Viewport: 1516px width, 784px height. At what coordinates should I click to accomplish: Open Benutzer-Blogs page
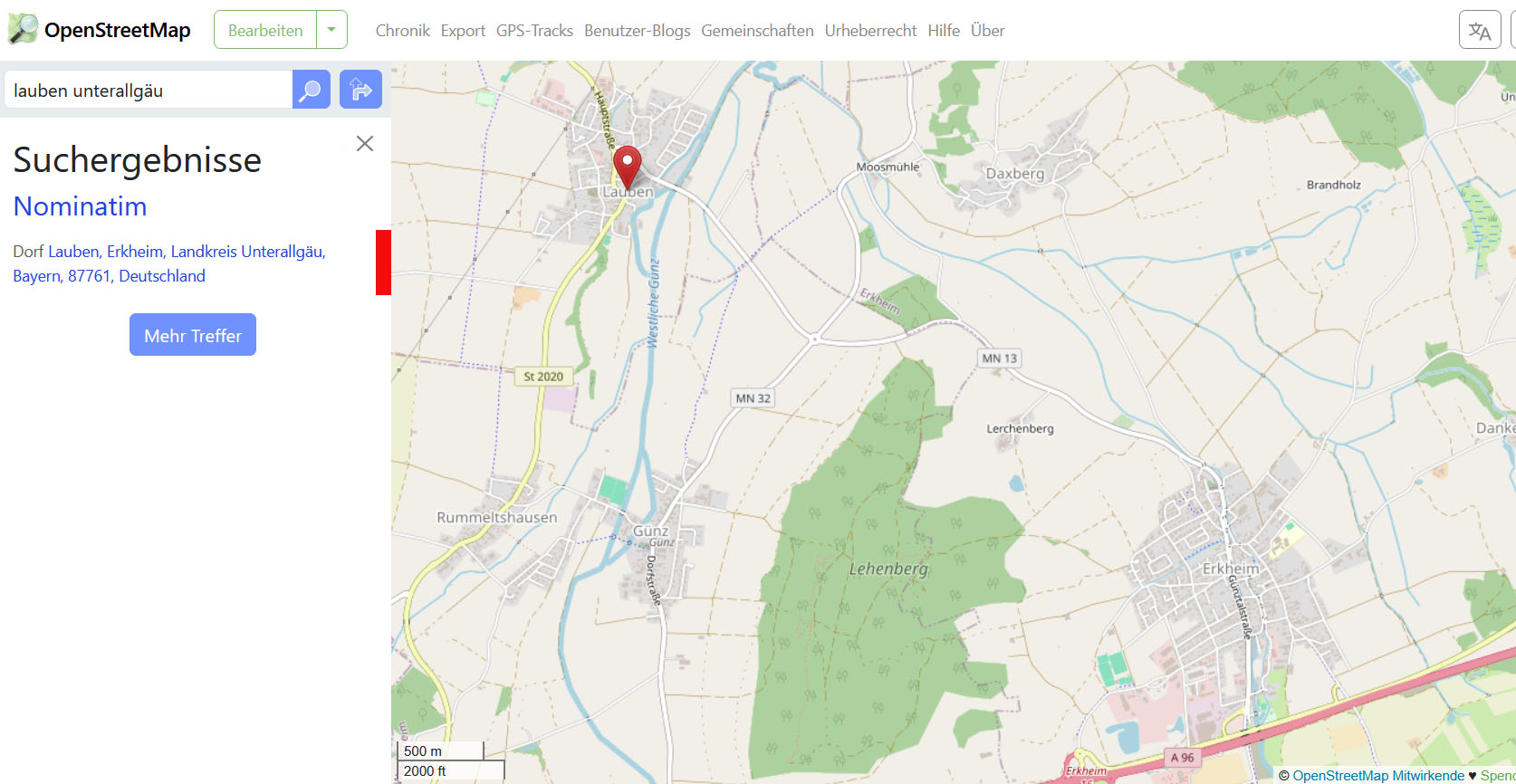coord(637,31)
